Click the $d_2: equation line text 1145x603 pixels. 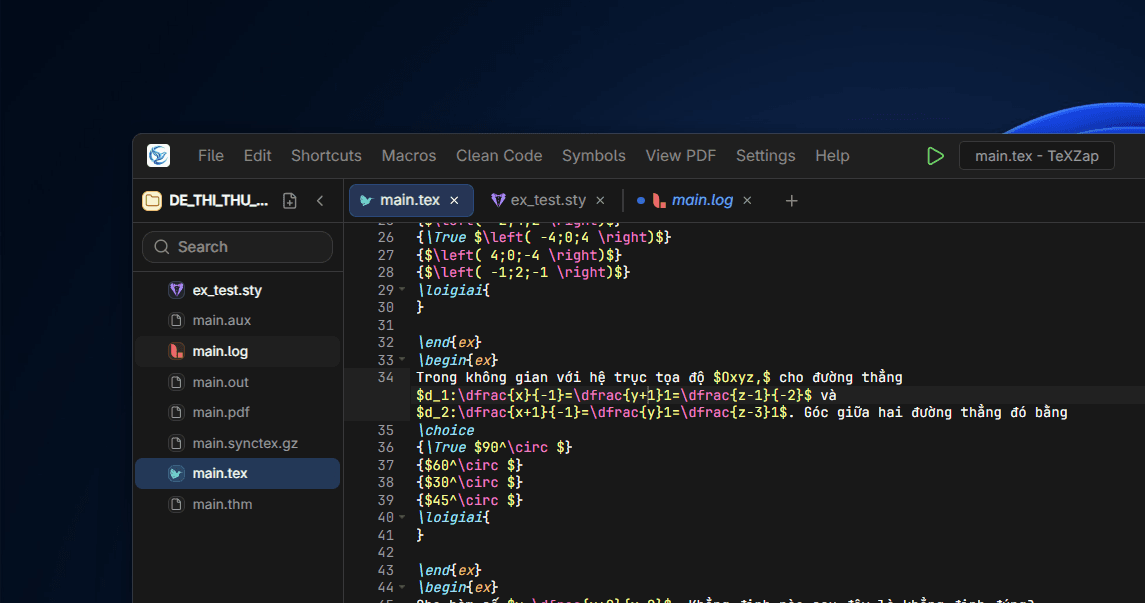pos(742,412)
